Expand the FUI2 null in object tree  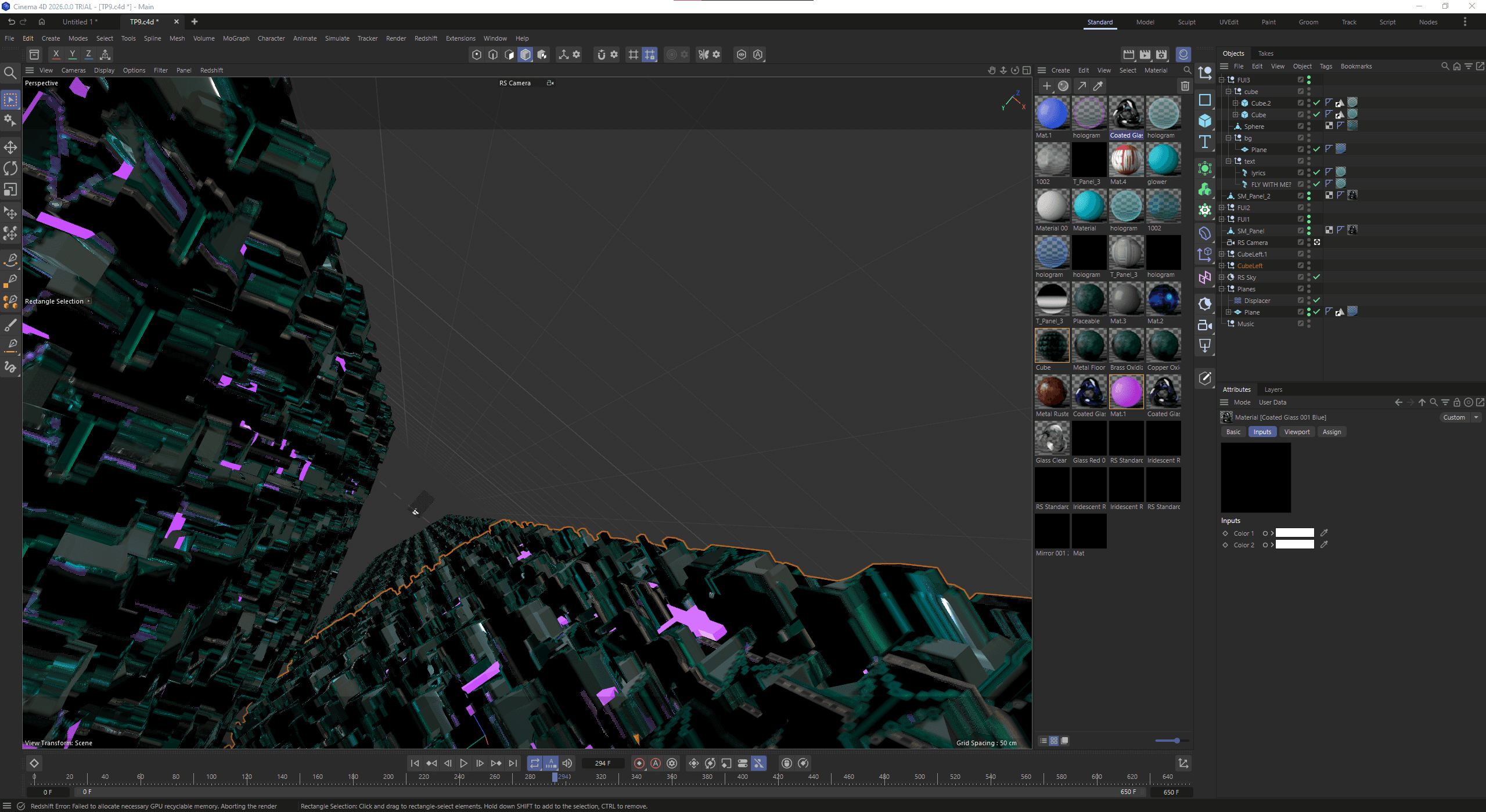point(1222,208)
